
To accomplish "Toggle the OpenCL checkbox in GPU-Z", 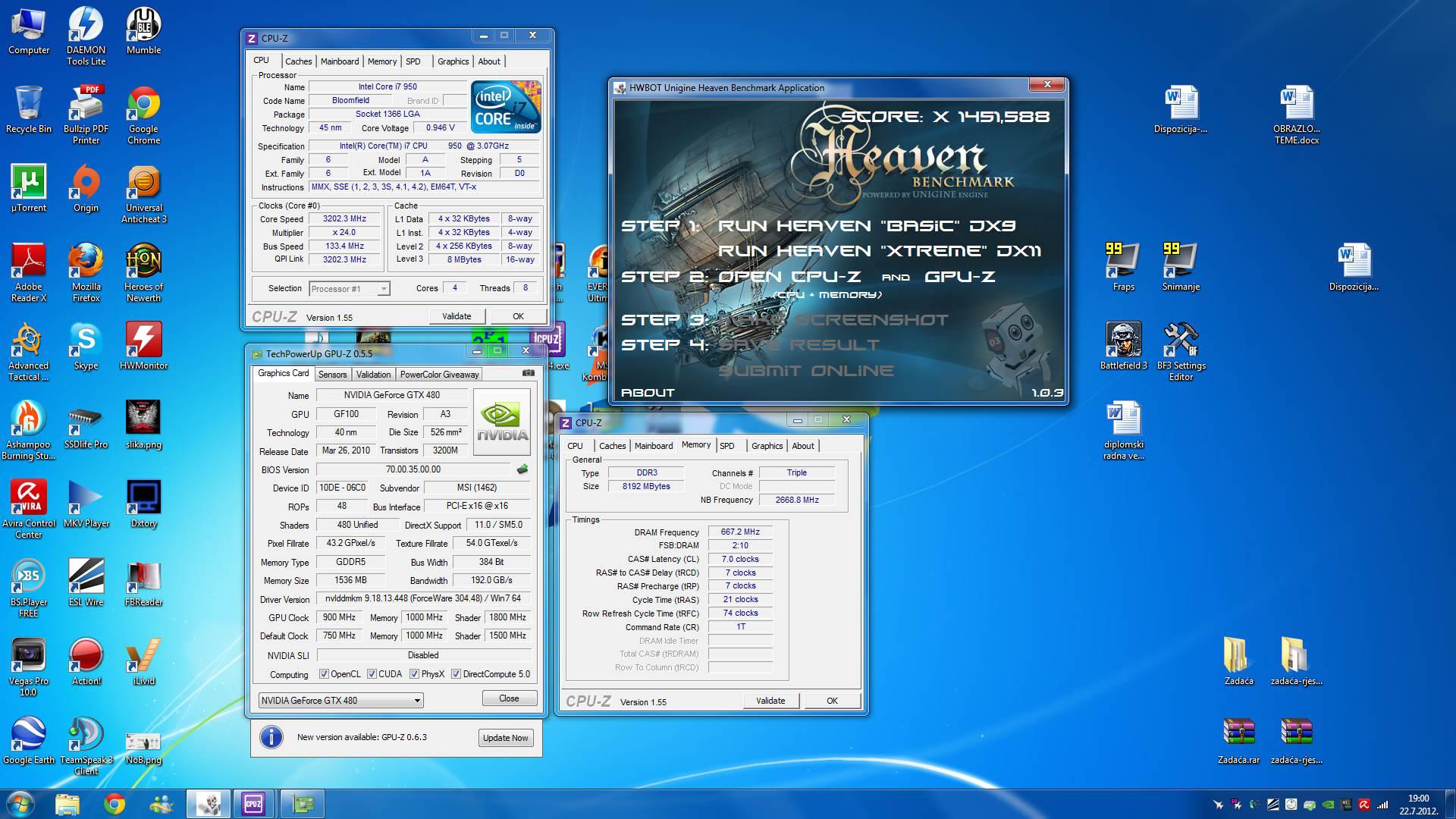I will 324,673.
